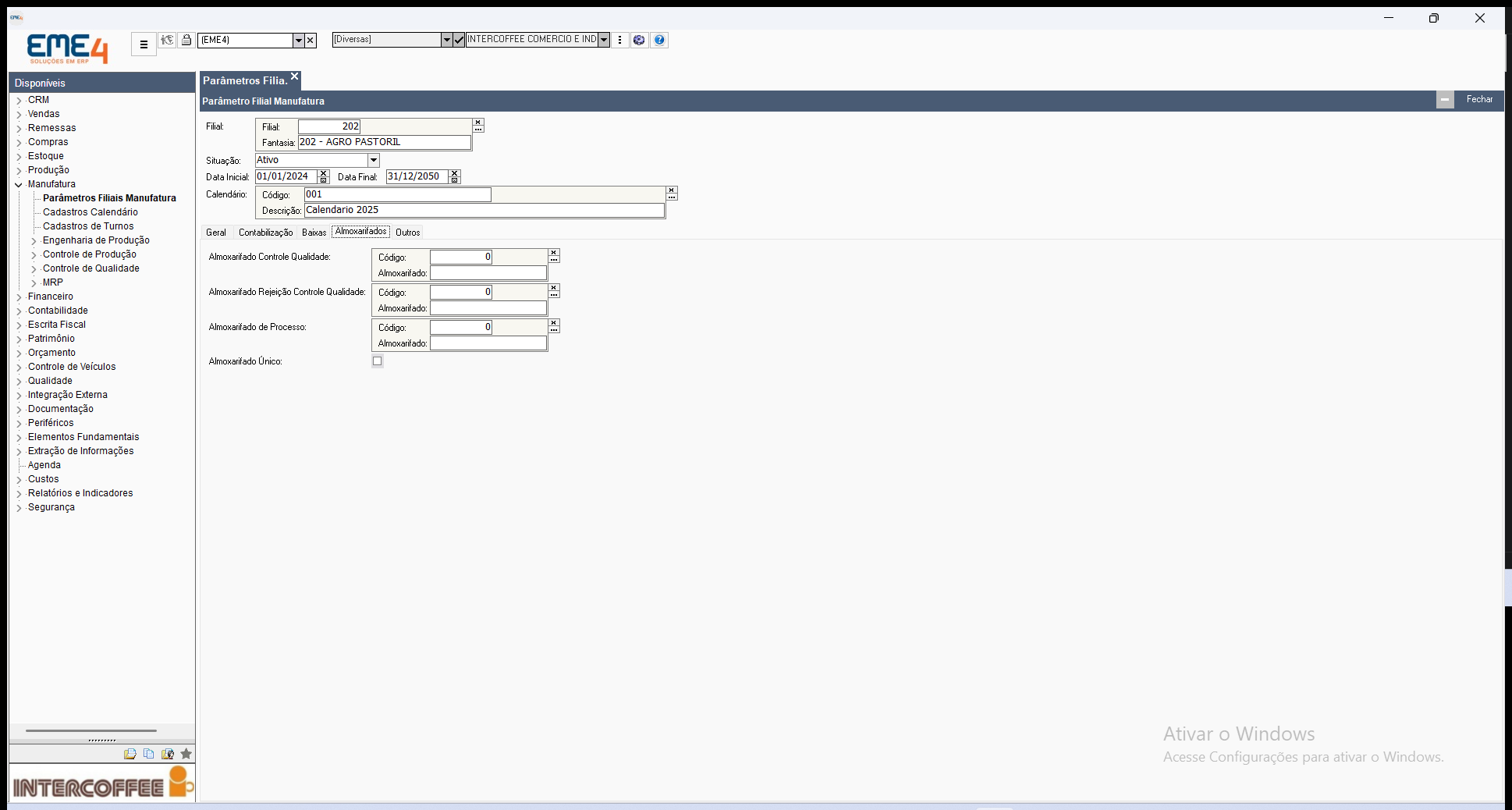Click the Almoxarifado de Processo Código field

tap(461, 328)
